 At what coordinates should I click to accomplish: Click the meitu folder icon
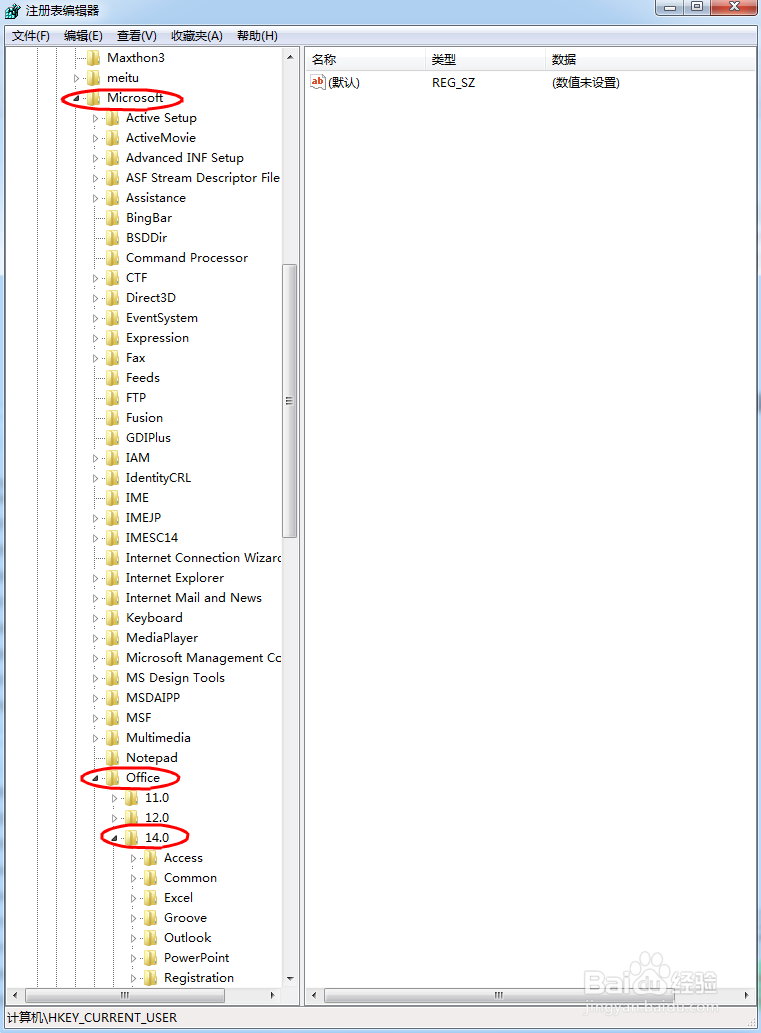pyautogui.click(x=94, y=78)
